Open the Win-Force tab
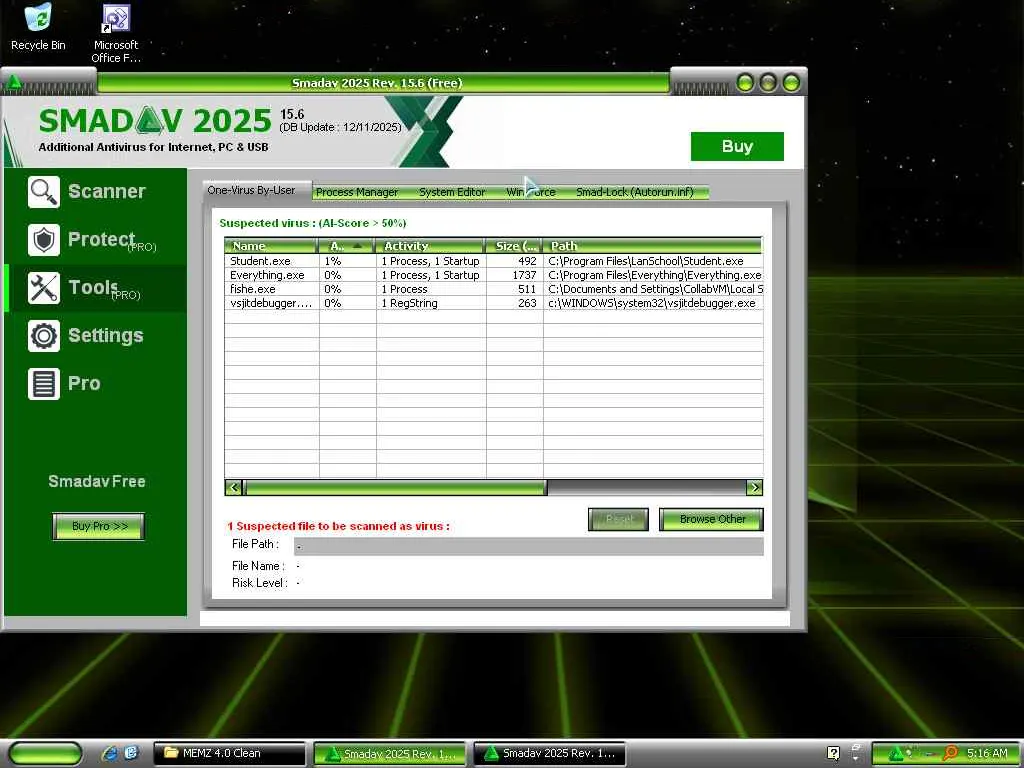 point(530,192)
